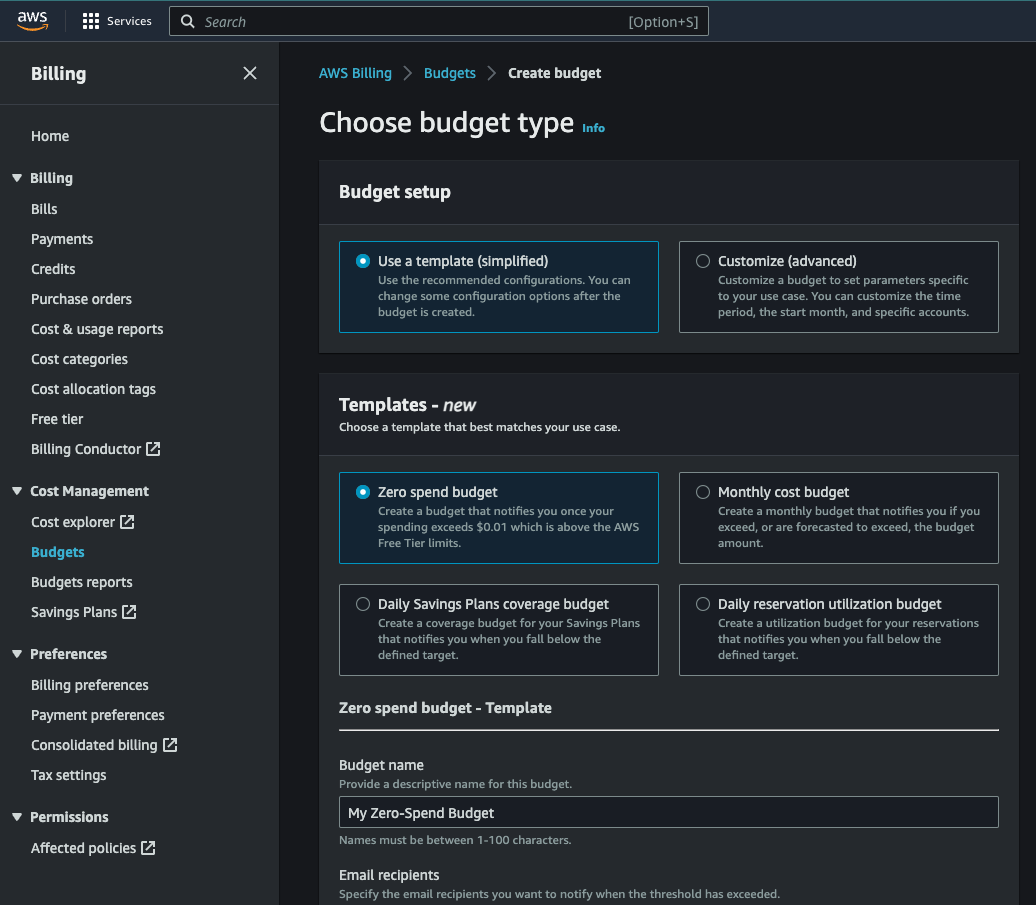Viewport: 1036px width, 905px height.
Task: Open Affected policies external link icon
Action: pos(148,848)
